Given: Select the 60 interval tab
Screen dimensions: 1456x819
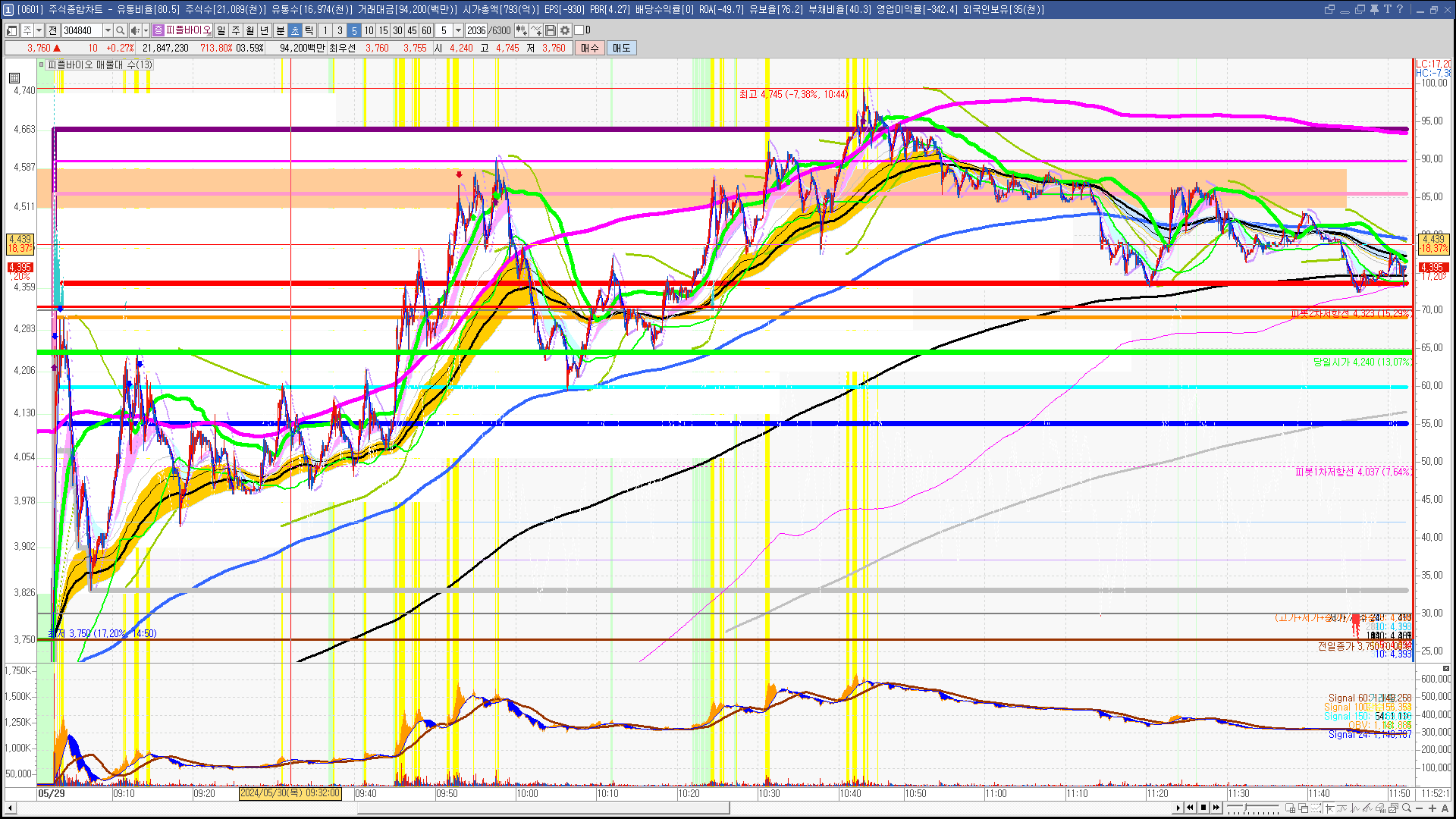Looking at the screenshot, I should (426, 30).
